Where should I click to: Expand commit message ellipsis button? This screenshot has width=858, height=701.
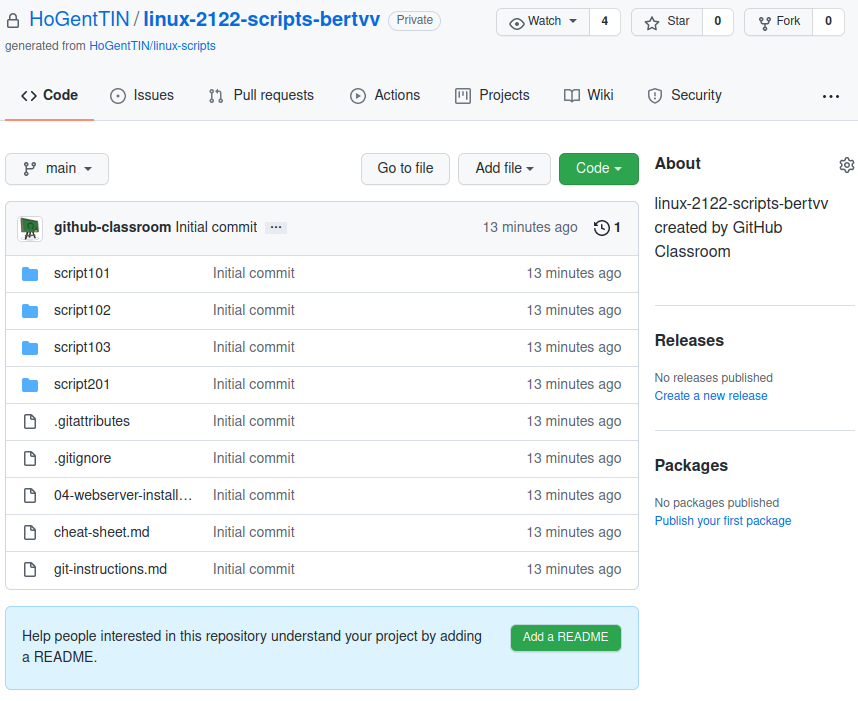click(277, 228)
